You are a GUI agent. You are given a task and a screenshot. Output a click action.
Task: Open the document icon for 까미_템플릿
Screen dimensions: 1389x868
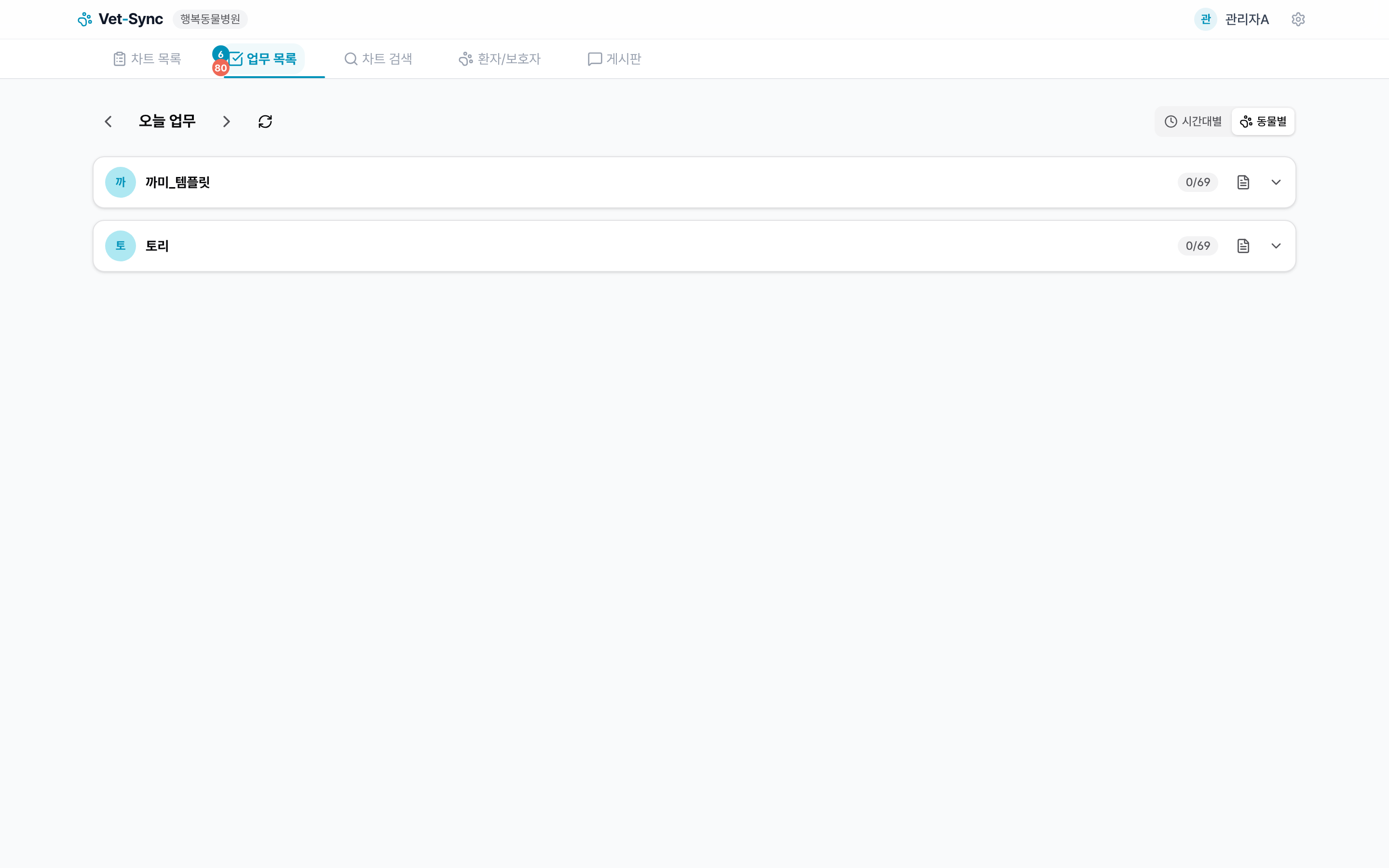(x=1243, y=183)
